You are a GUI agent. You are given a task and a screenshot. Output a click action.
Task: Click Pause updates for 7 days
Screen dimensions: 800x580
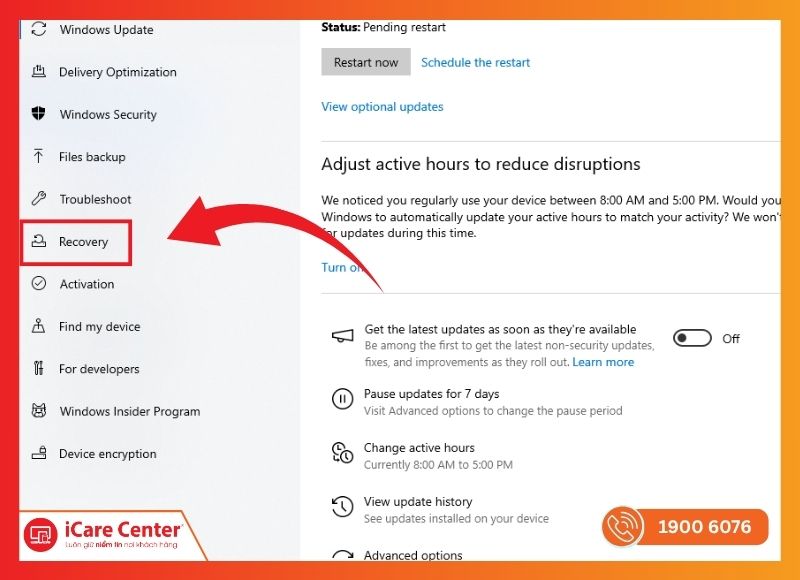click(432, 394)
